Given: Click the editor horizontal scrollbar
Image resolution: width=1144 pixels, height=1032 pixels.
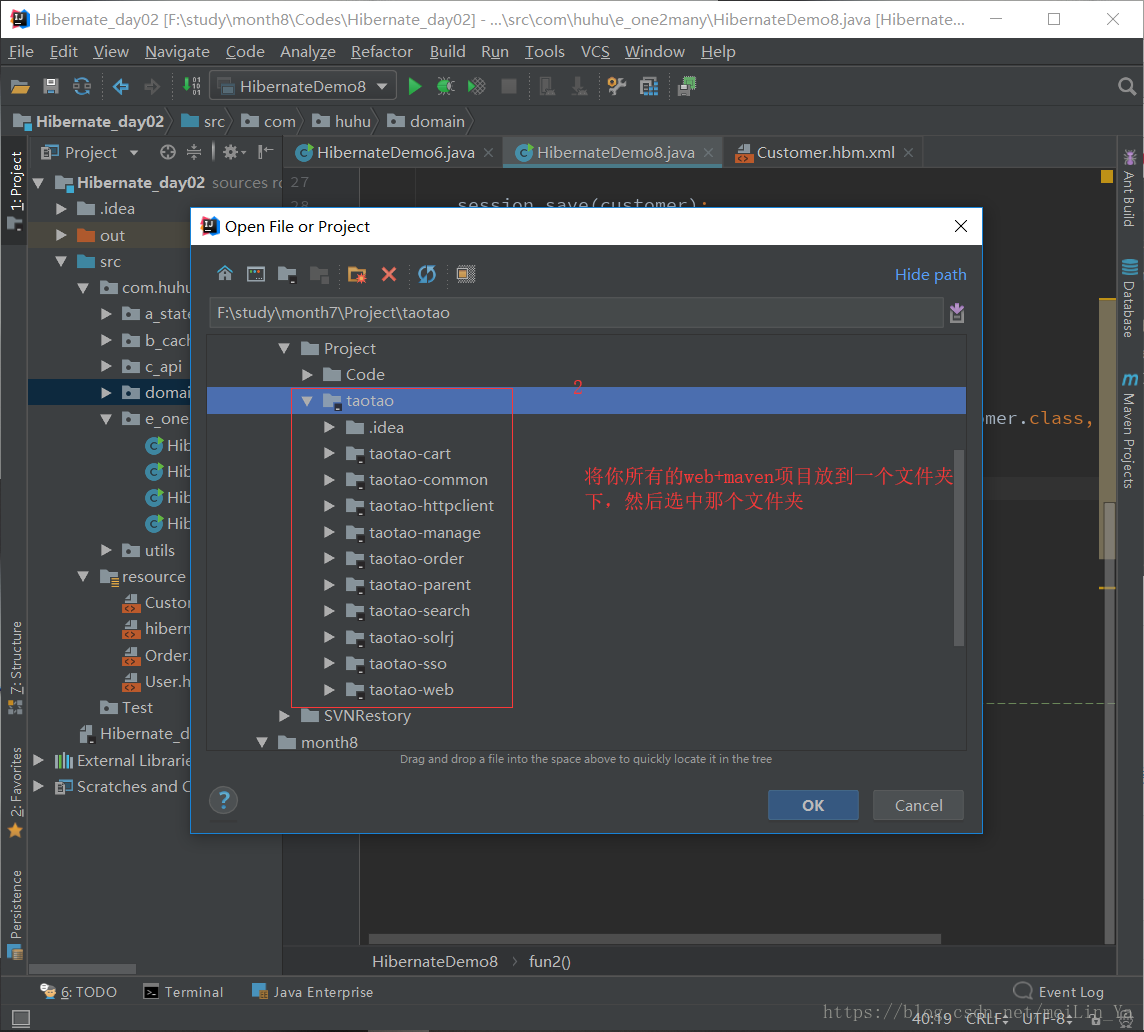Looking at the screenshot, I should [654, 939].
